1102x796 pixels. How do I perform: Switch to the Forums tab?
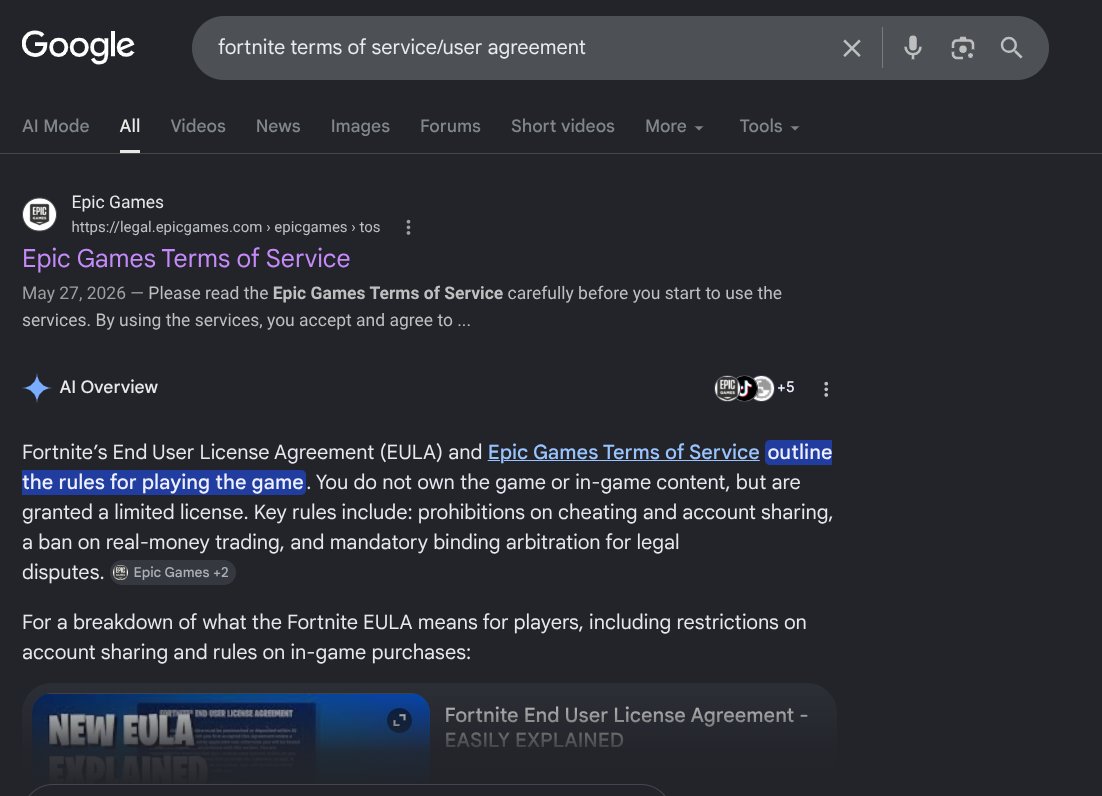(x=450, y=126)
